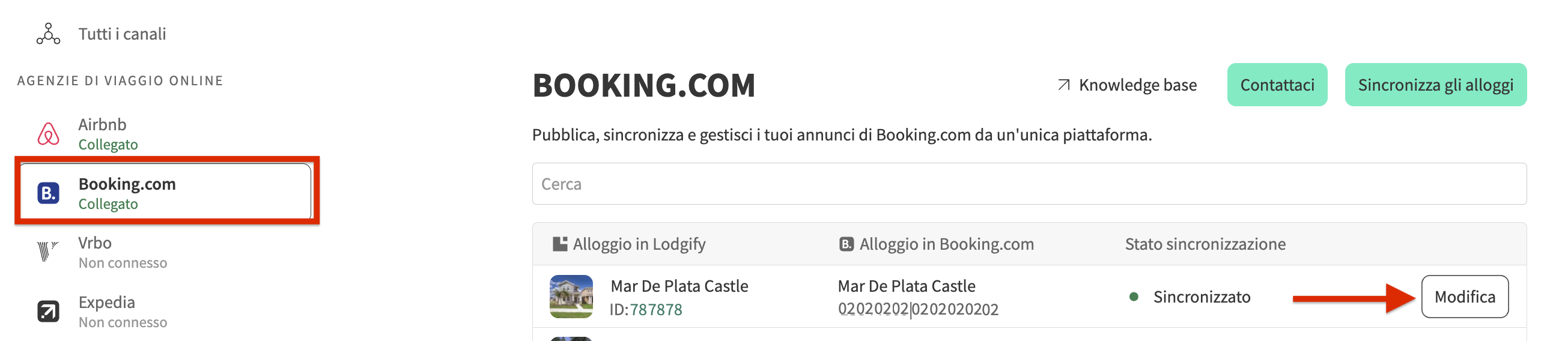Click the Booking.com B logo icon
Image resolution: width=1568 pixels, height=341 pixels.
(x=48, y=193)
